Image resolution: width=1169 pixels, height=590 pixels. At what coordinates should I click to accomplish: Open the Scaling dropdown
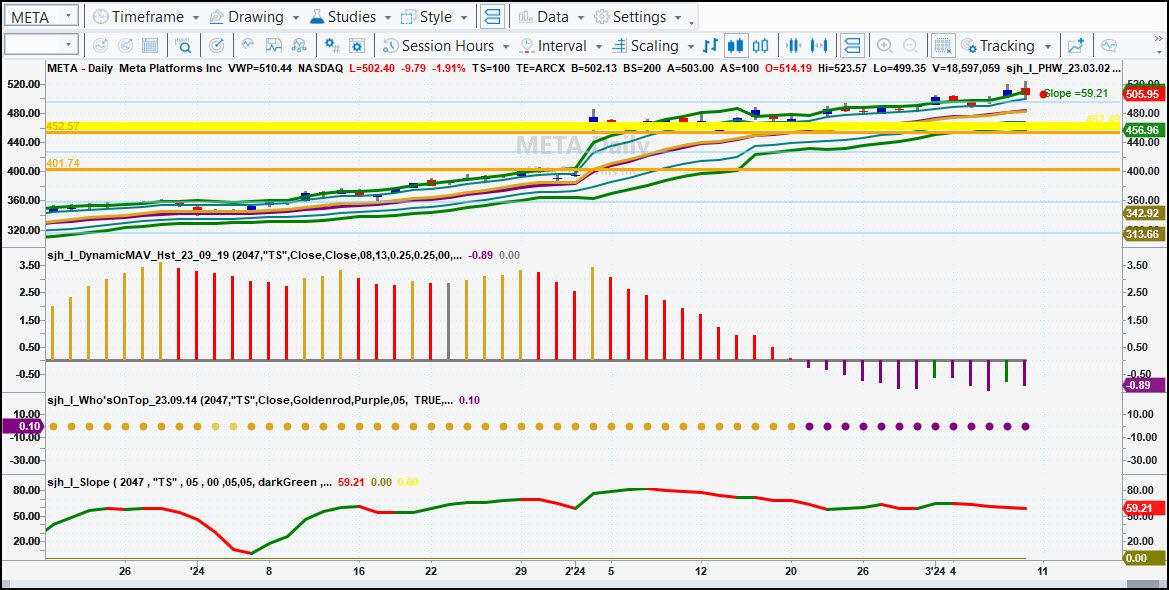click(x=652, y=45)
